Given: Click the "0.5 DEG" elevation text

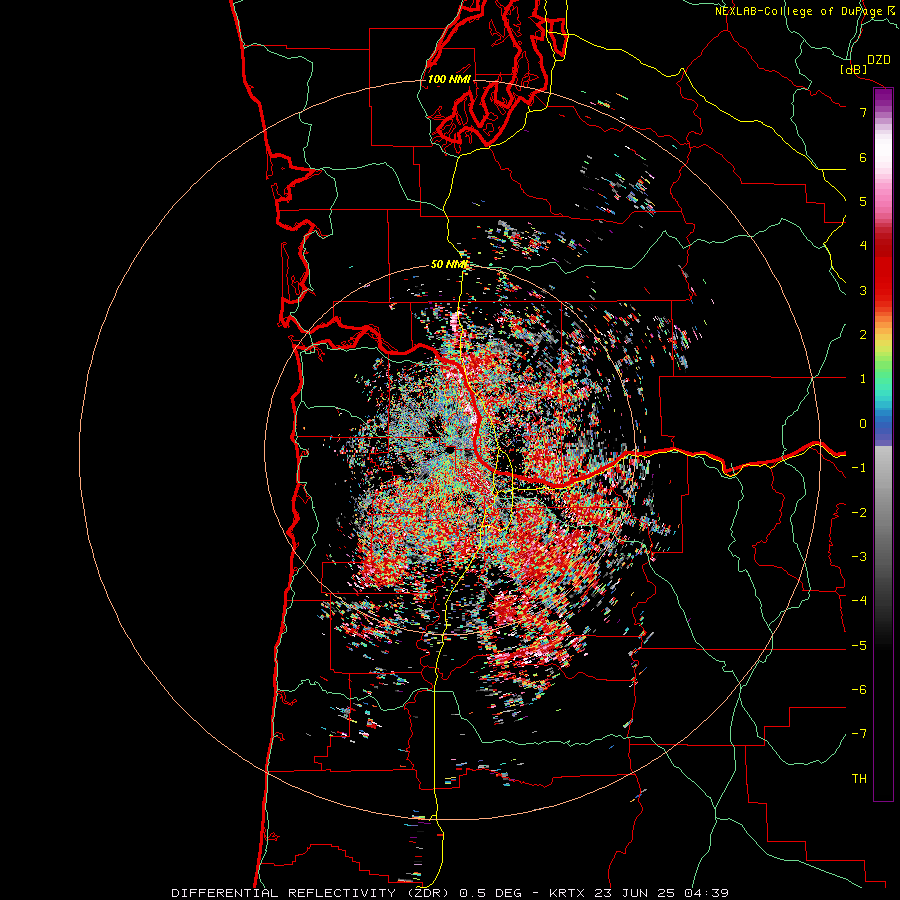Looking at the screenshot, I should click(491, 893).
